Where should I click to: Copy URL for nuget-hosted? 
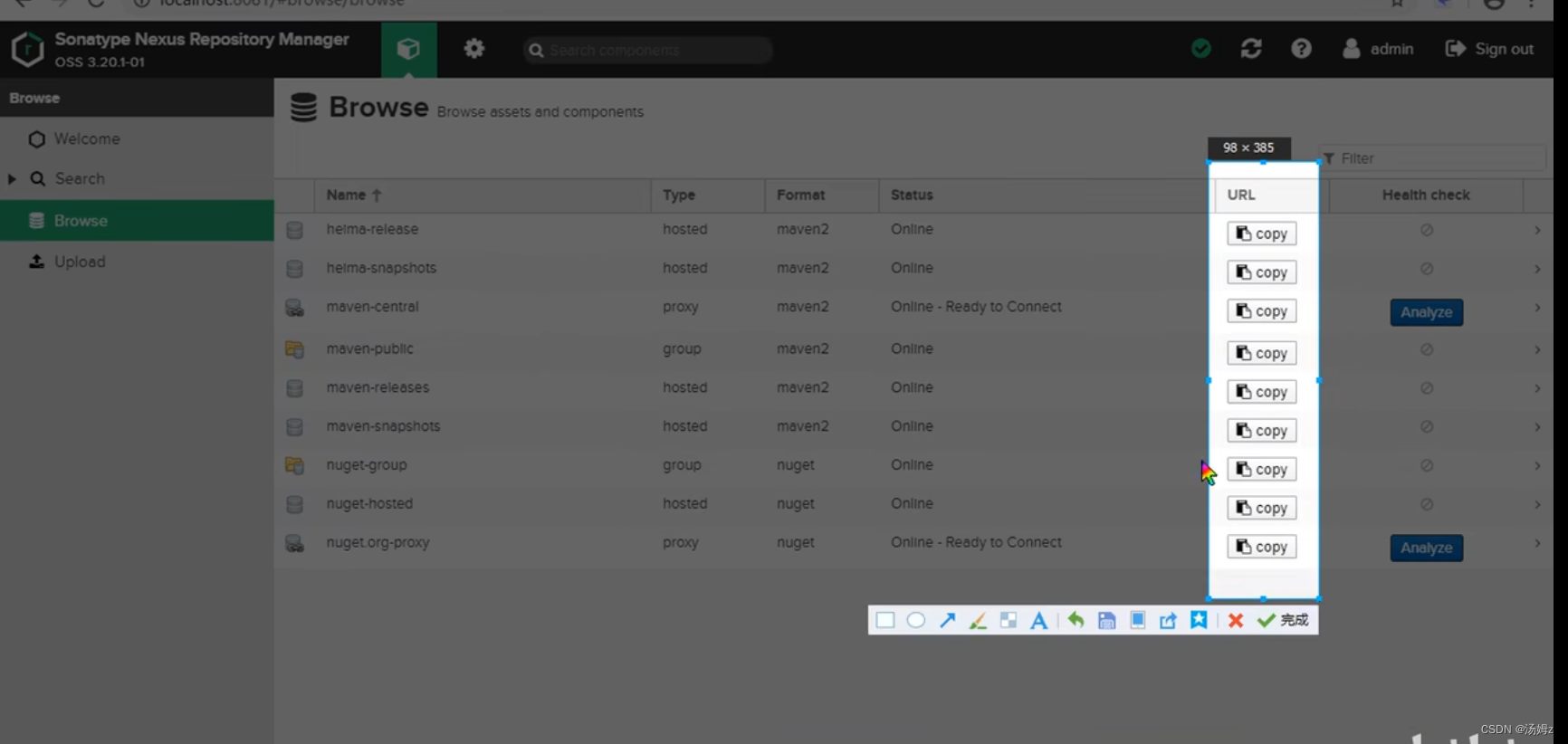[1262, 509]
